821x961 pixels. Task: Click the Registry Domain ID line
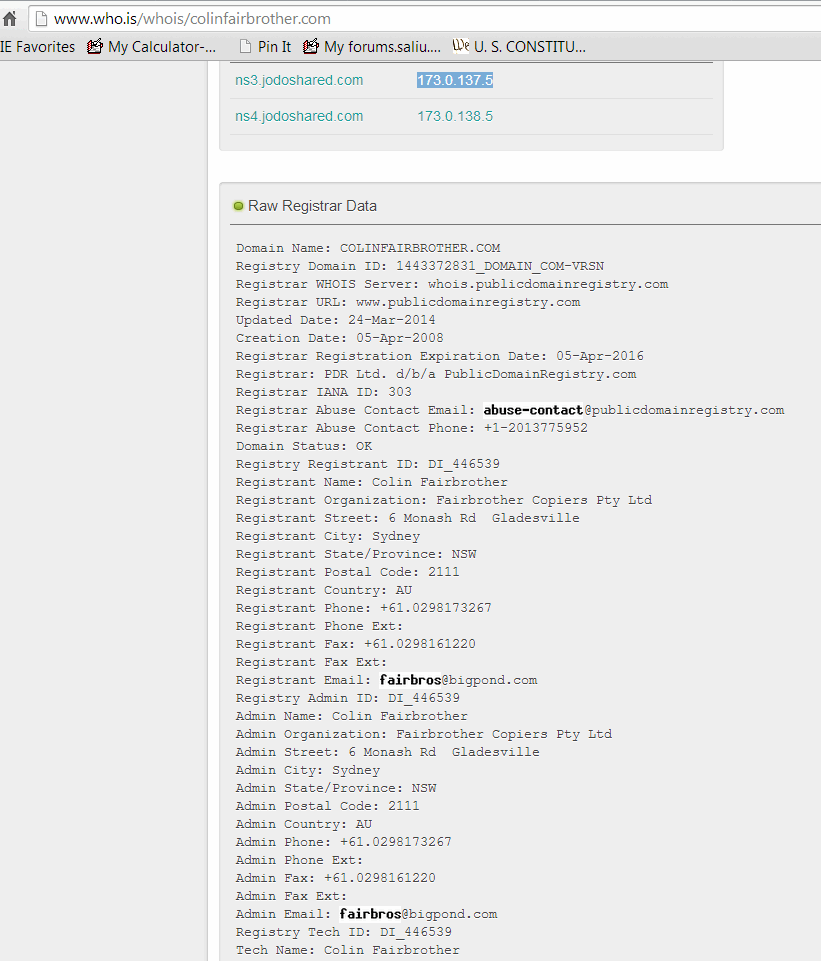[x=420, y=266]
